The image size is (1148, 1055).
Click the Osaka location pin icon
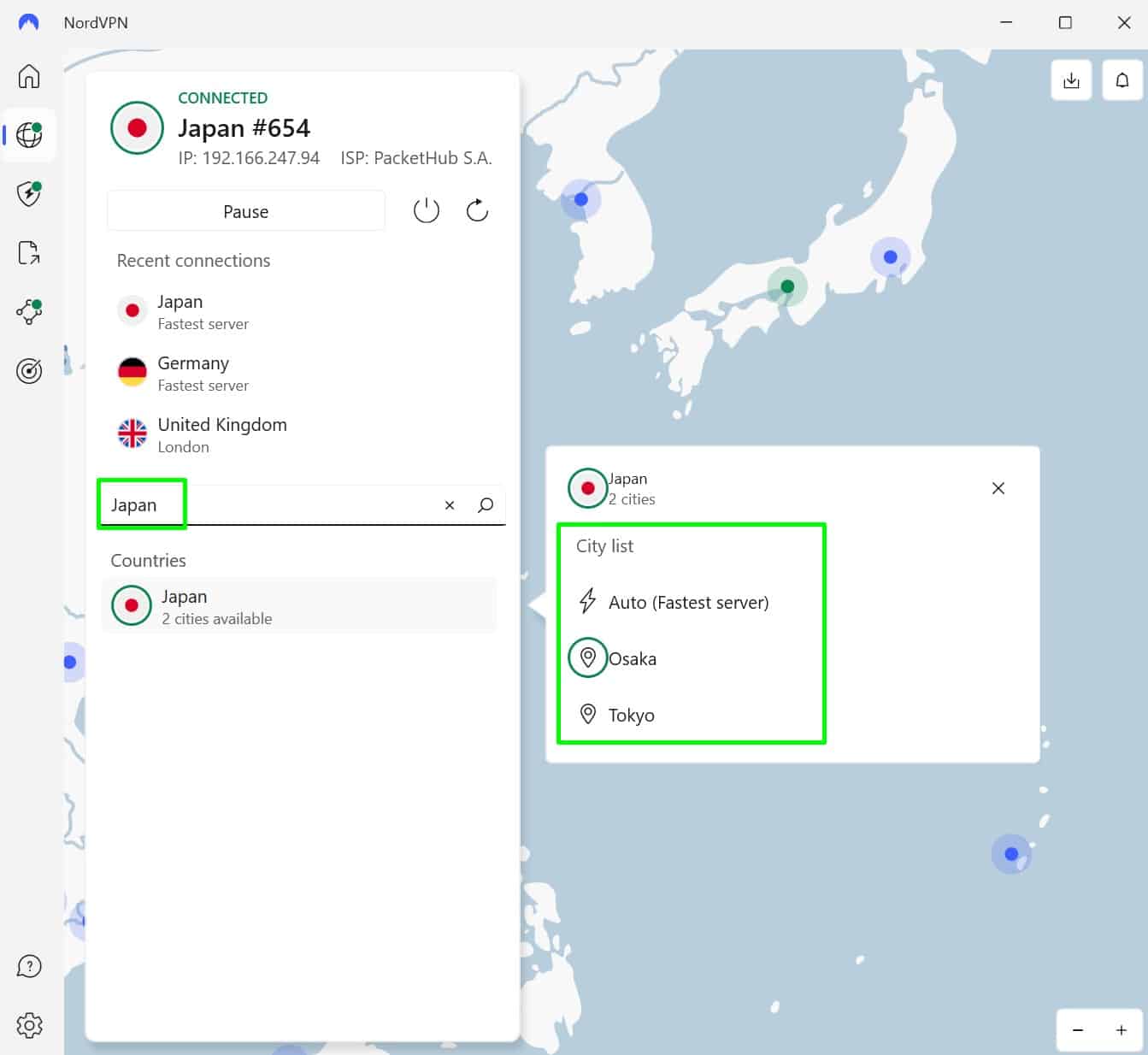pos(587,657)
